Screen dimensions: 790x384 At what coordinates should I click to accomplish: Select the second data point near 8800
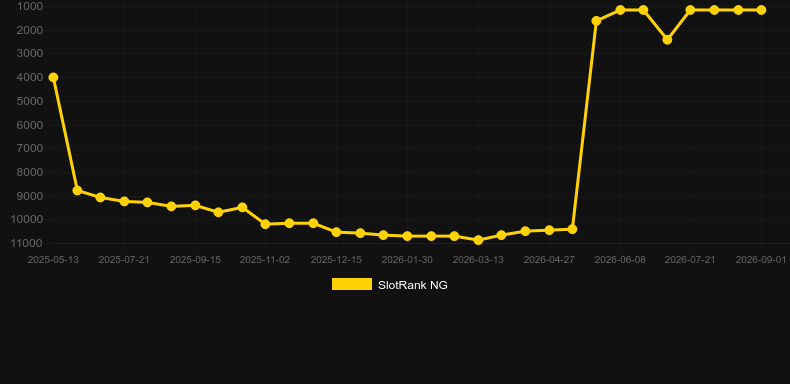[77, 190]
